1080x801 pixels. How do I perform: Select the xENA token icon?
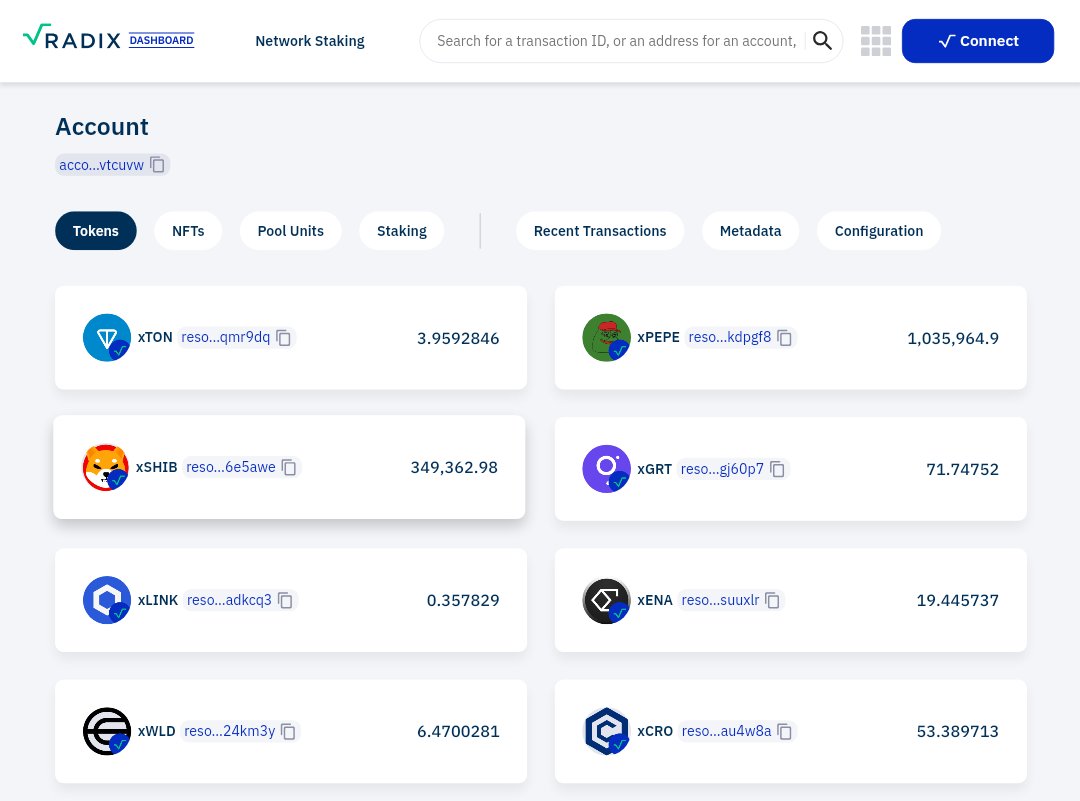pyautogui.click(x=606, y=600)
